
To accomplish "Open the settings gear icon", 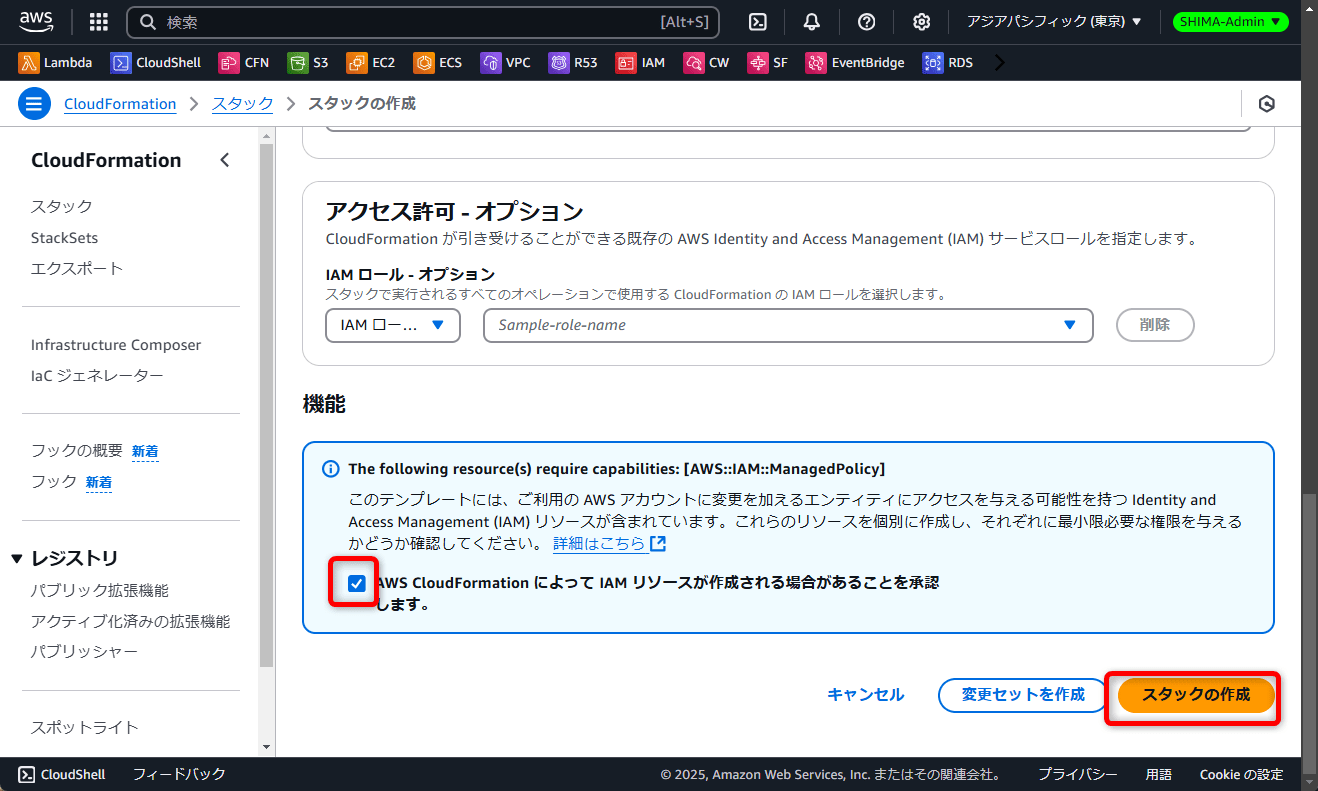I will point(922,22).
